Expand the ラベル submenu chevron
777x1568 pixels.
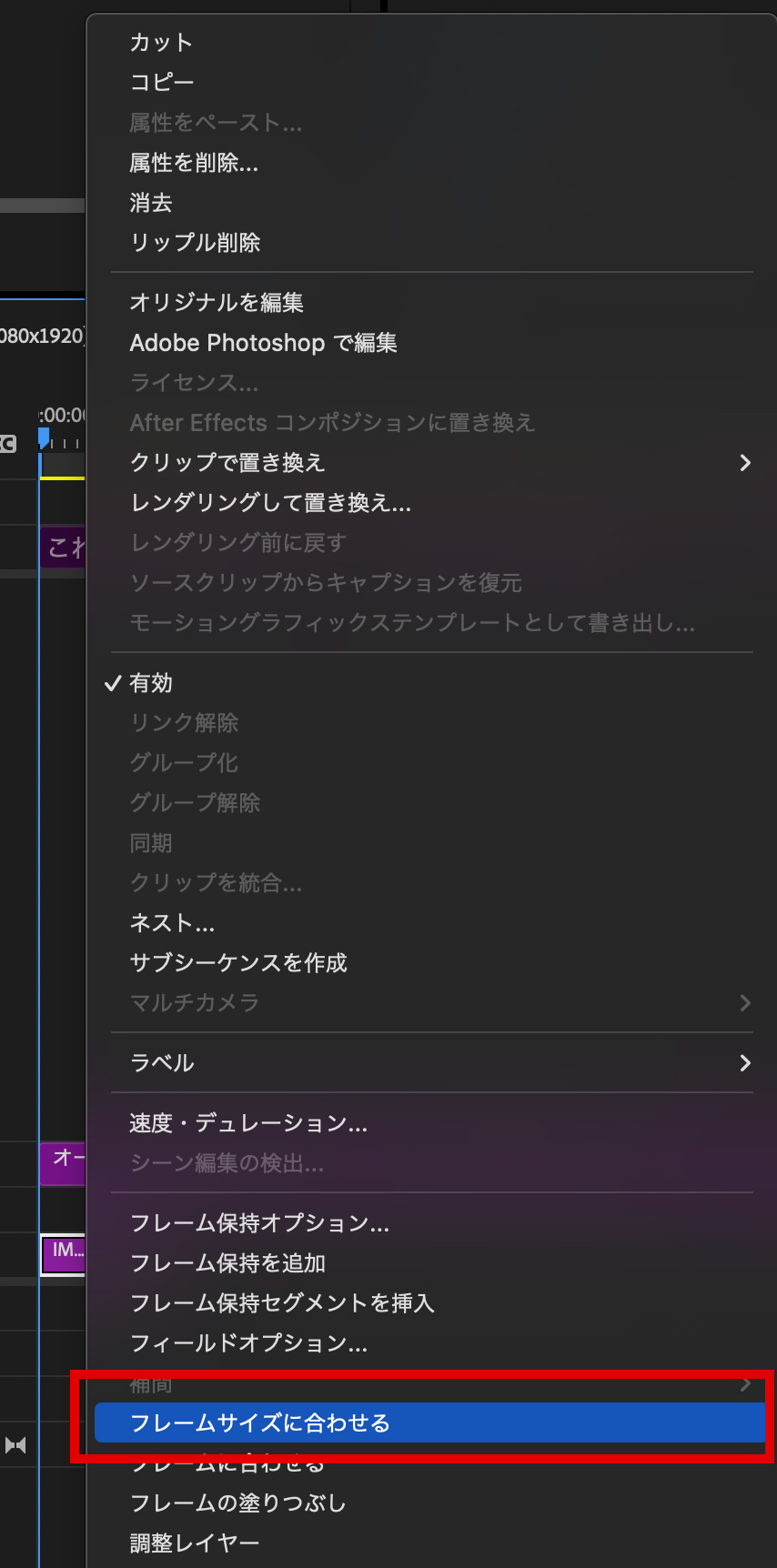coord(745,1063)
